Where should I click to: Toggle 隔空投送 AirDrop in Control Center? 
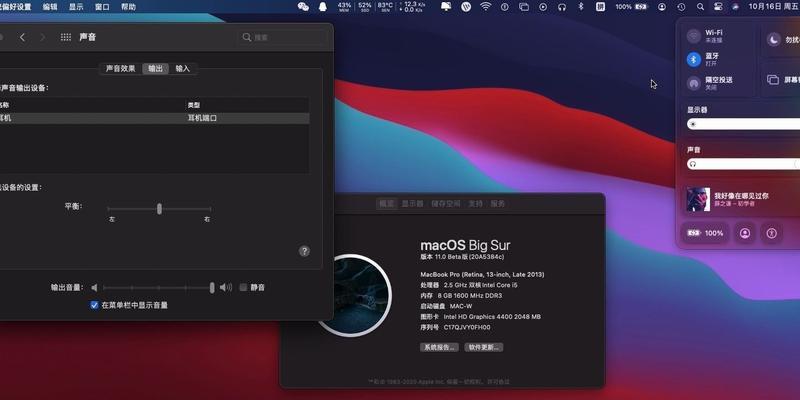click(x=693, y=83)
